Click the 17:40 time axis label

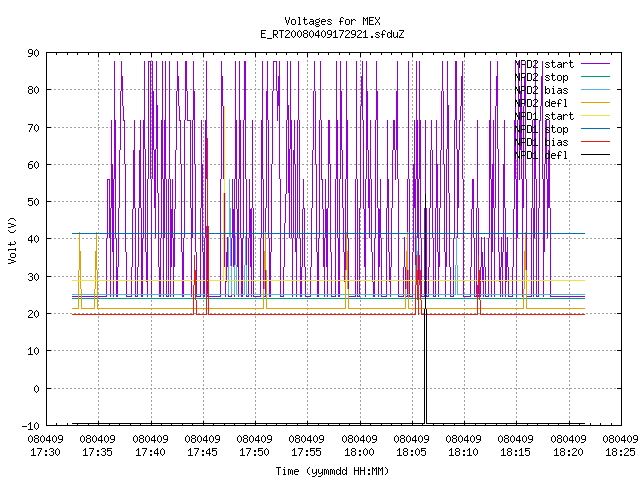click(150, 452)
